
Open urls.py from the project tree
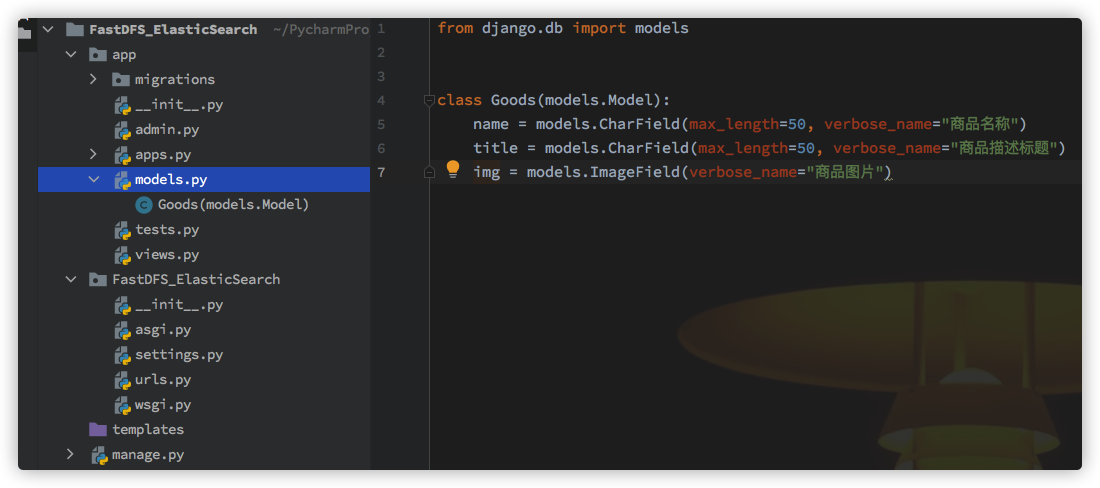pyautogui.click(x=162, y=380)
